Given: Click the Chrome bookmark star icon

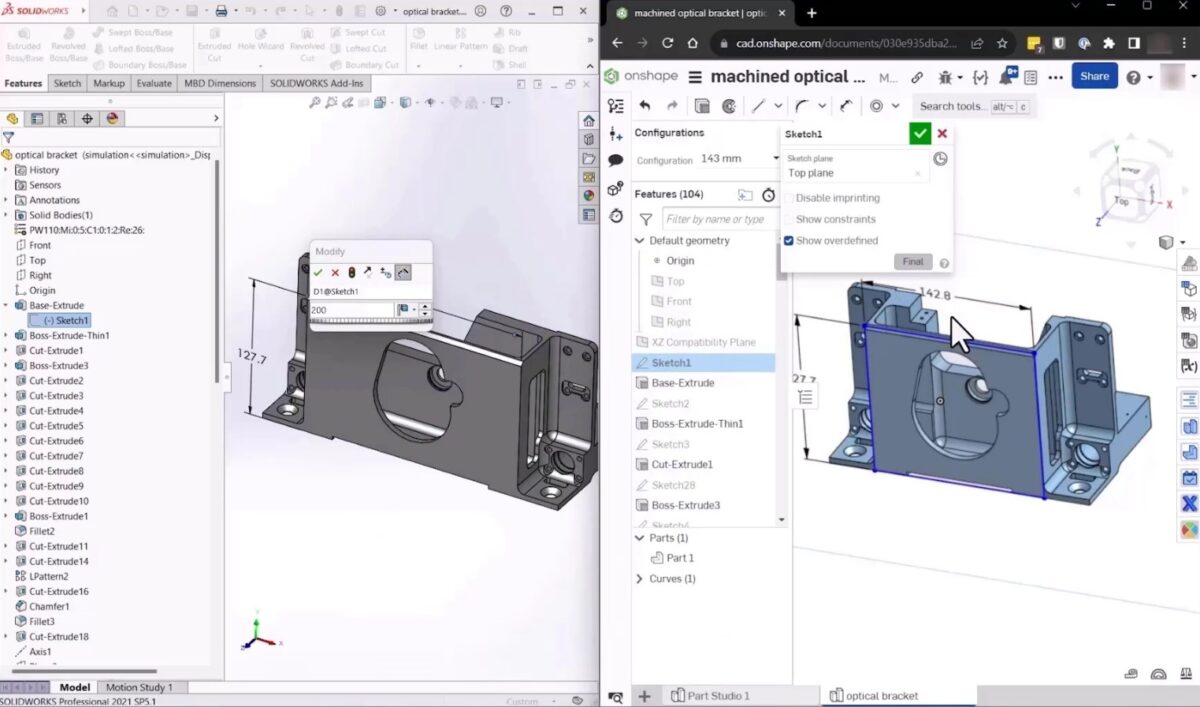Looking at the screenshot, I should tap(1002, 44).
